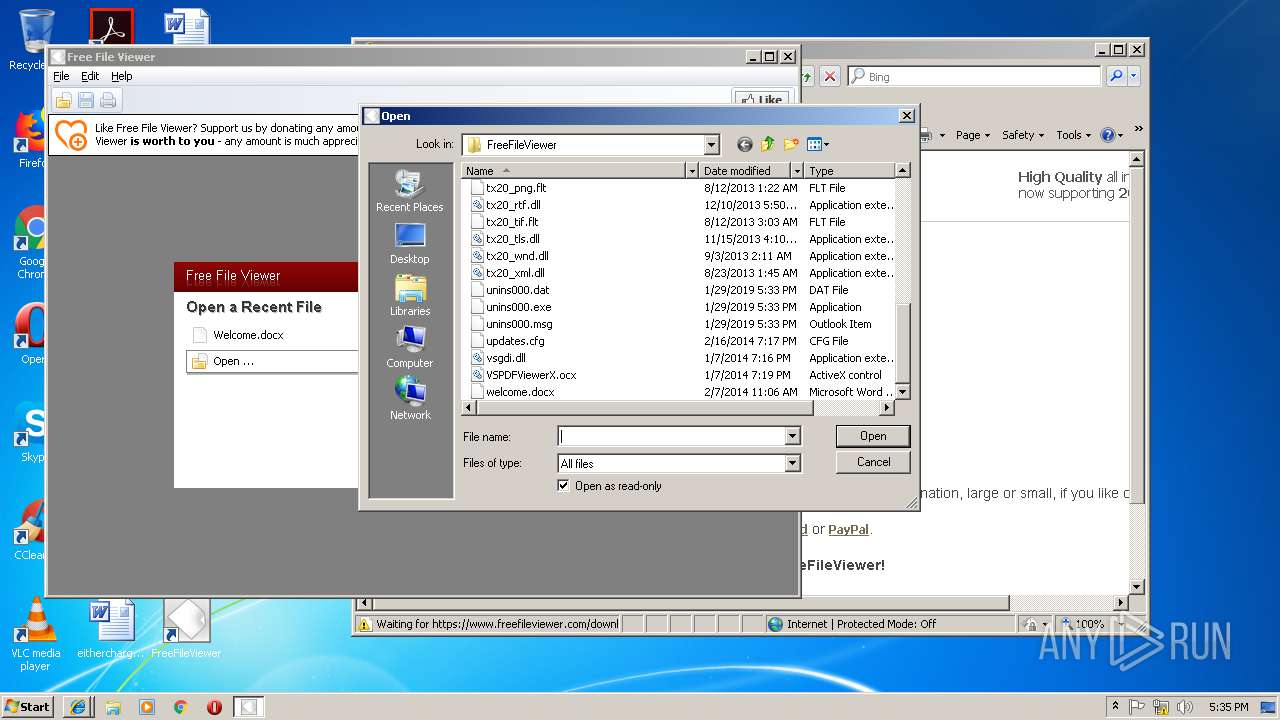This screenshot has width=1280, height=720.
Task: Click in the Bing search box
Action: (974, 76)
